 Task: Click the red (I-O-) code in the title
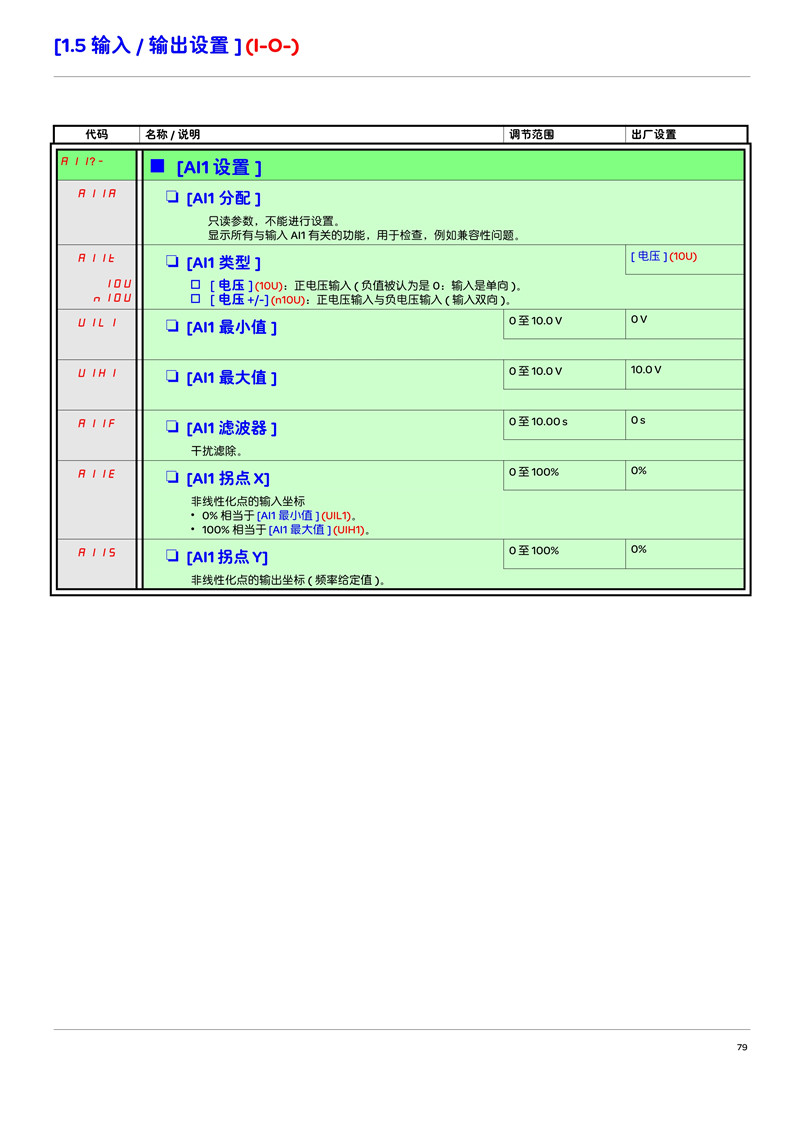click(x=272, y=46)
